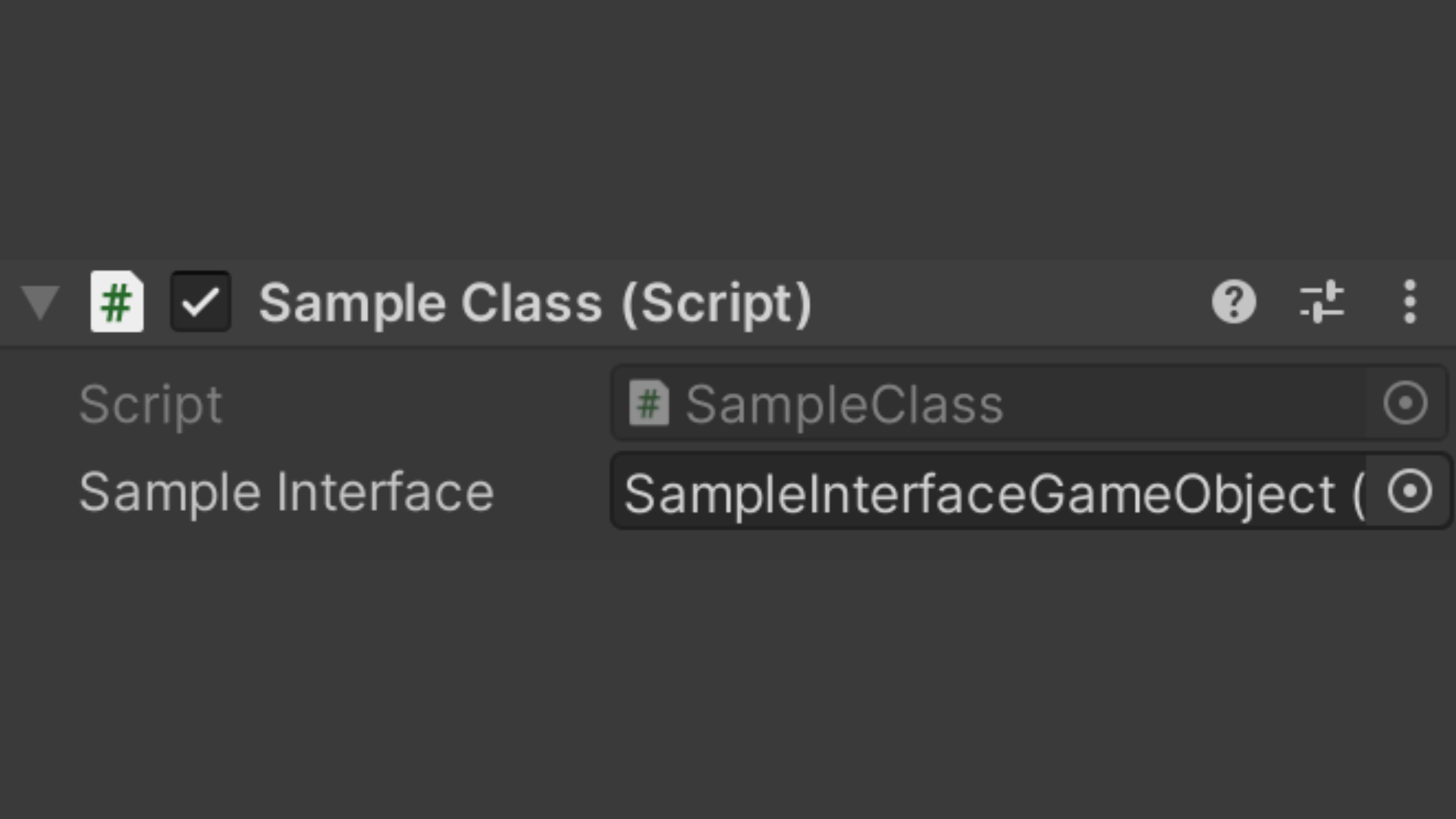Click the "Script" property label

click(150, 404)
